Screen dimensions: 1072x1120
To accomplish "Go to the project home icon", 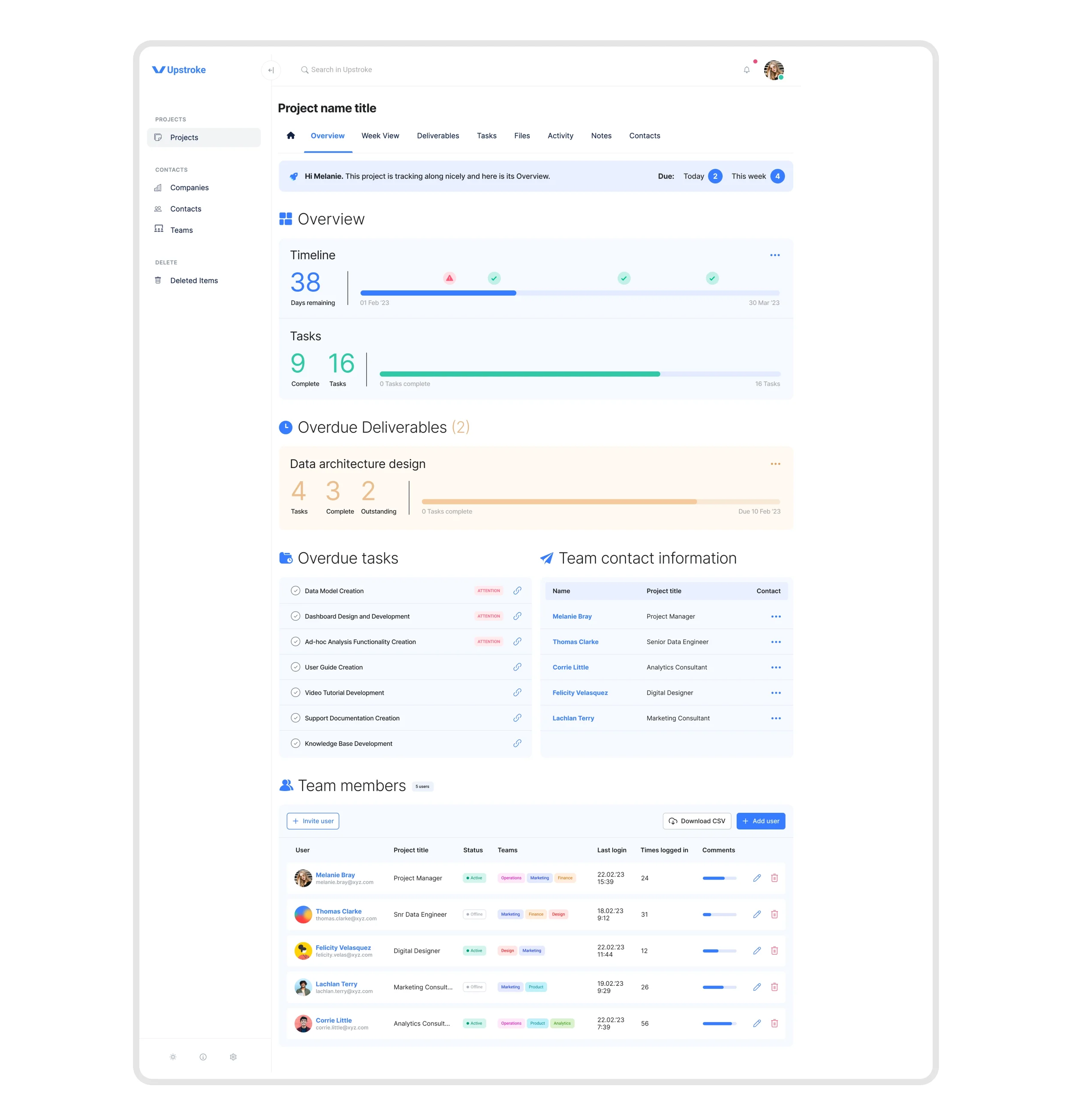I will pos(291,135).
